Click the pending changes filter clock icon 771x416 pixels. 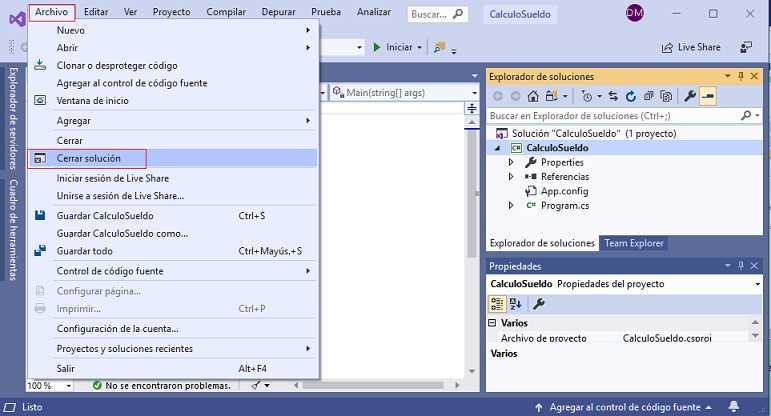coord(586,96)
